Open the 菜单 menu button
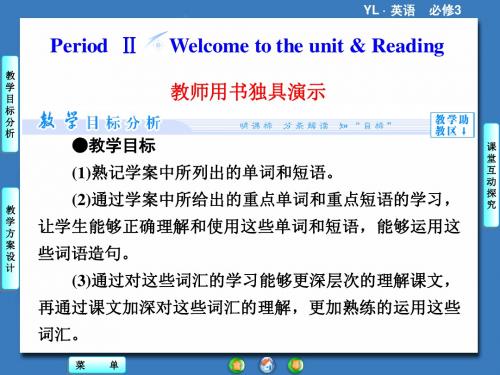The width and height of the screenshot is (500, 375). [x=97, y=365]
